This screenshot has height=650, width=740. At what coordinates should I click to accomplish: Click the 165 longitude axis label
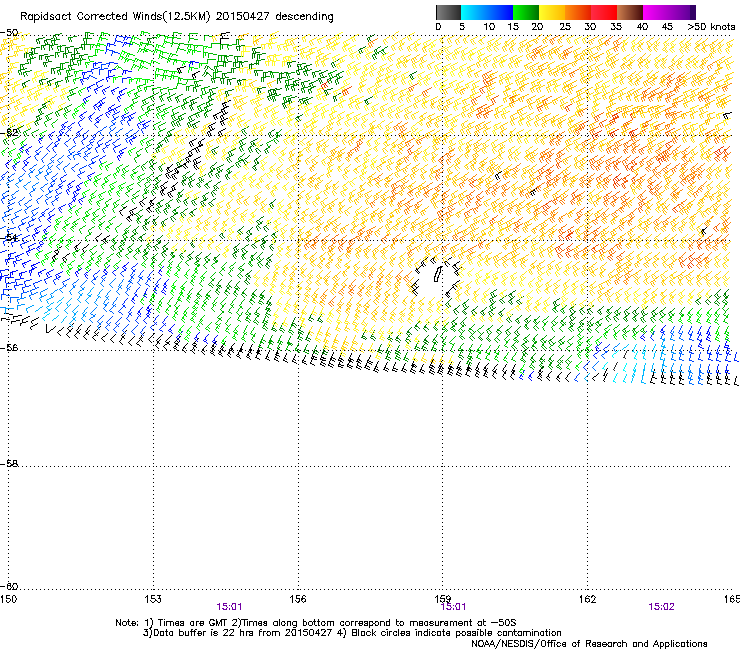point(732,599)
